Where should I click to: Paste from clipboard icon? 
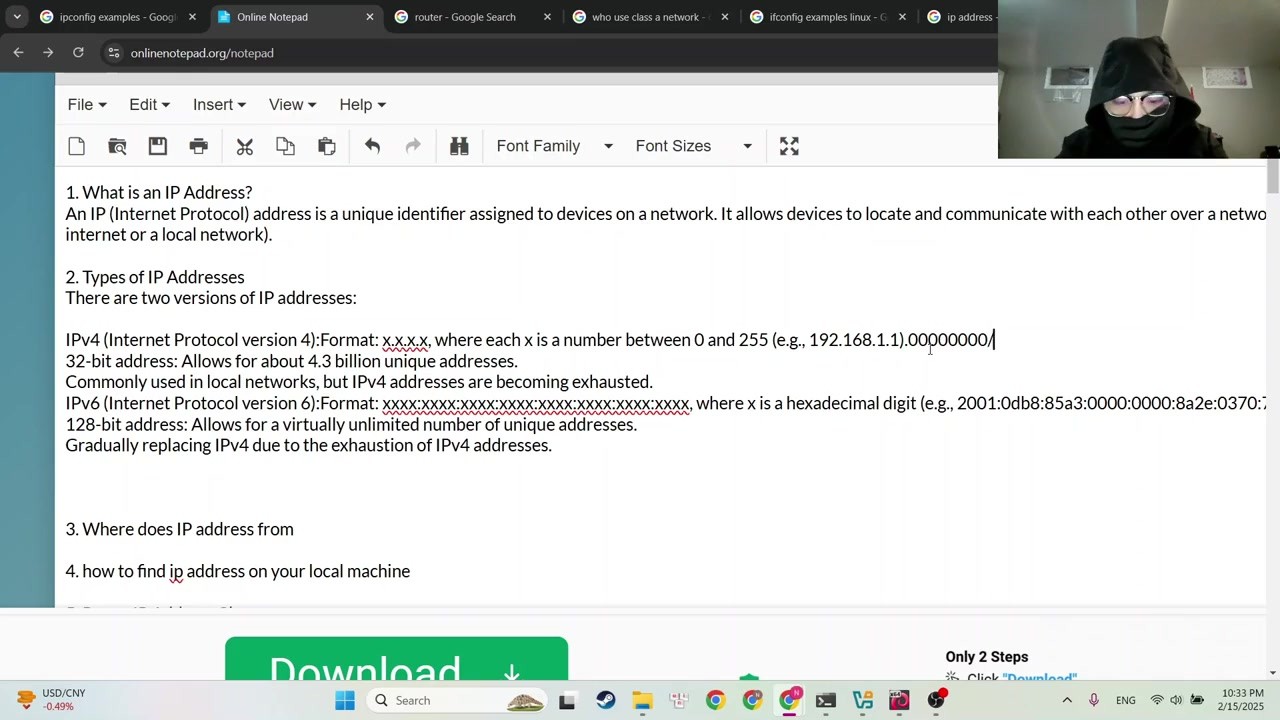coord(326,146)
